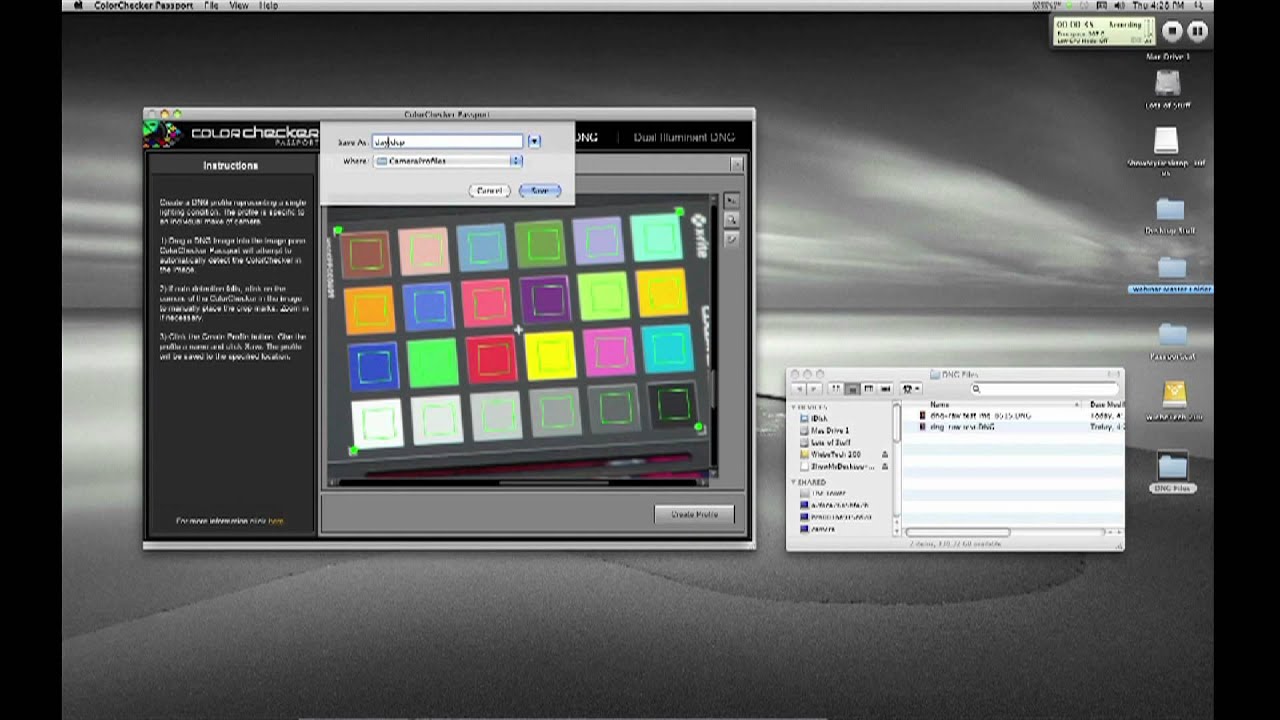Collapse the DEVICES section in Finder sidebar
The width and height of the screenshot is (1280, 720).
795,407
